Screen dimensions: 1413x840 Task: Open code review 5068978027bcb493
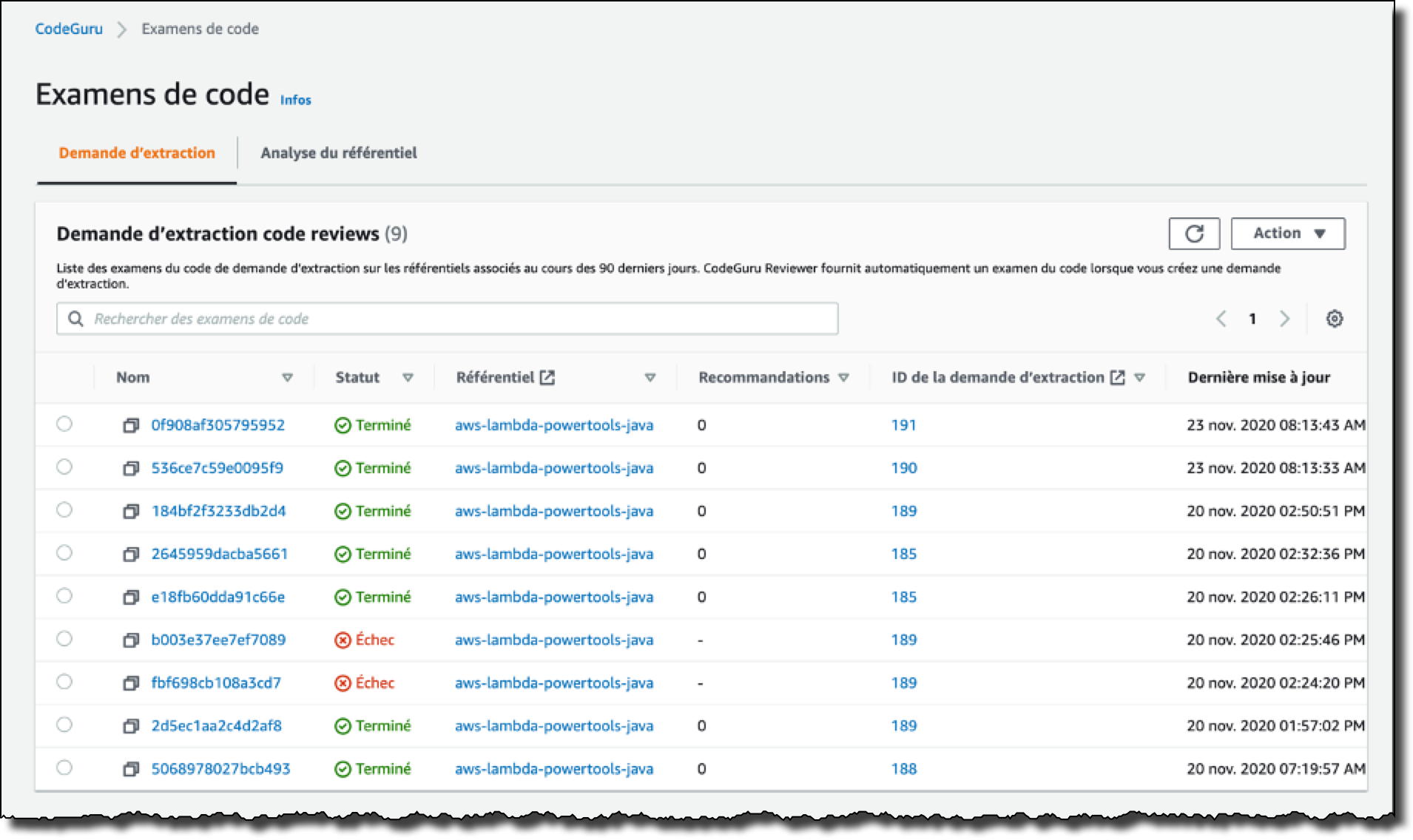click(x=220, y=769)
